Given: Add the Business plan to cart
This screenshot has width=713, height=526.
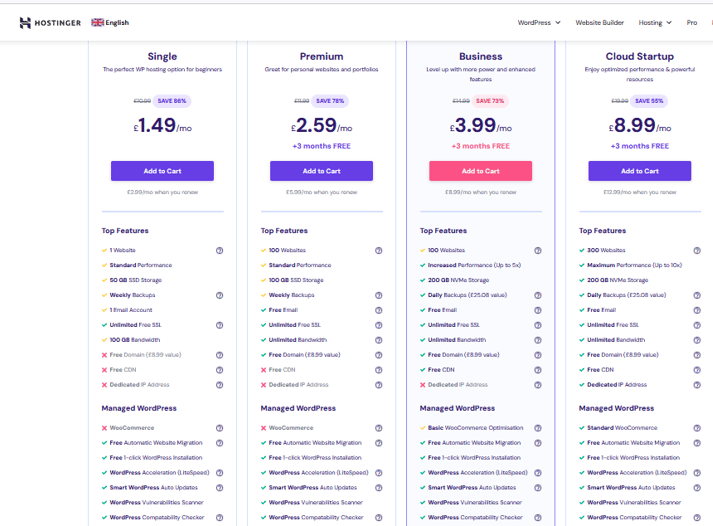Looking at the screenshot, I should [x=481, y=171].
